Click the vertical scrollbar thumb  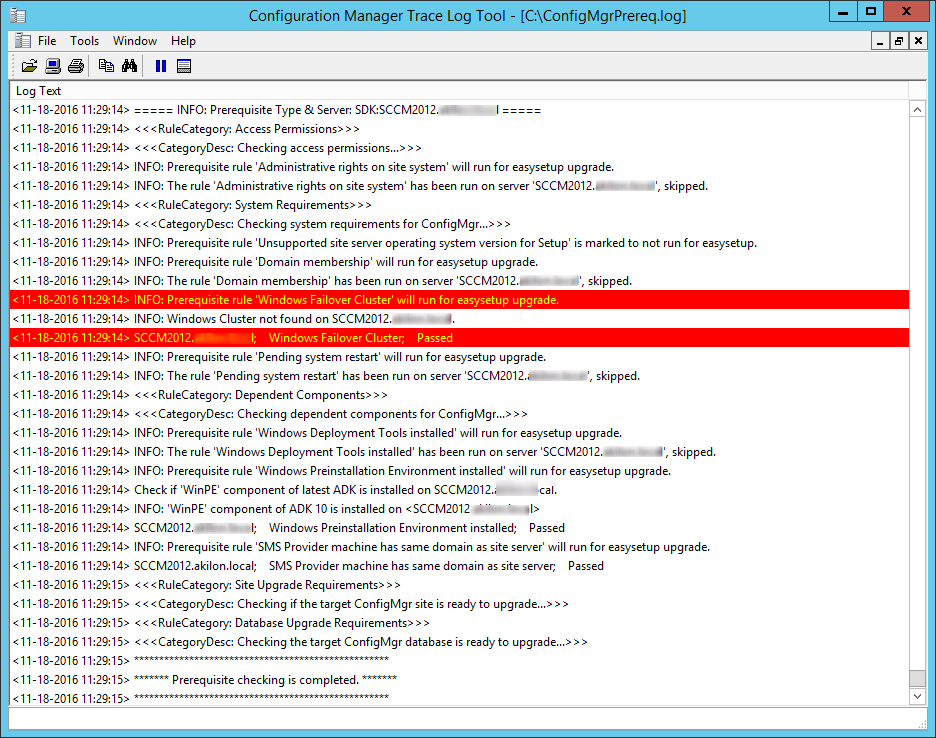pyautogui.click(x=917, y=679)
